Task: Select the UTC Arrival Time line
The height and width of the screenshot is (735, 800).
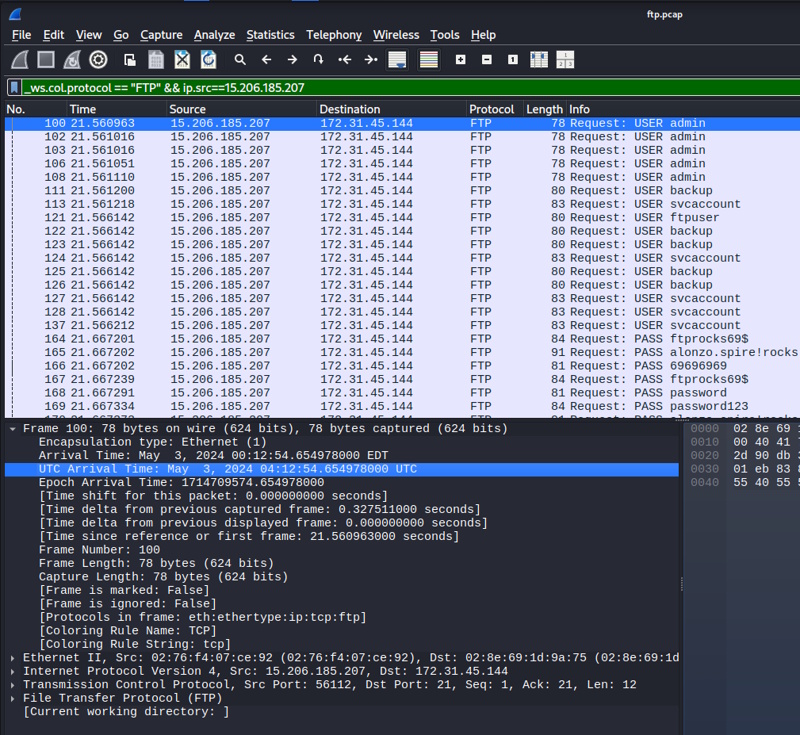Action: pyautogui.click(x=342, y=469)
